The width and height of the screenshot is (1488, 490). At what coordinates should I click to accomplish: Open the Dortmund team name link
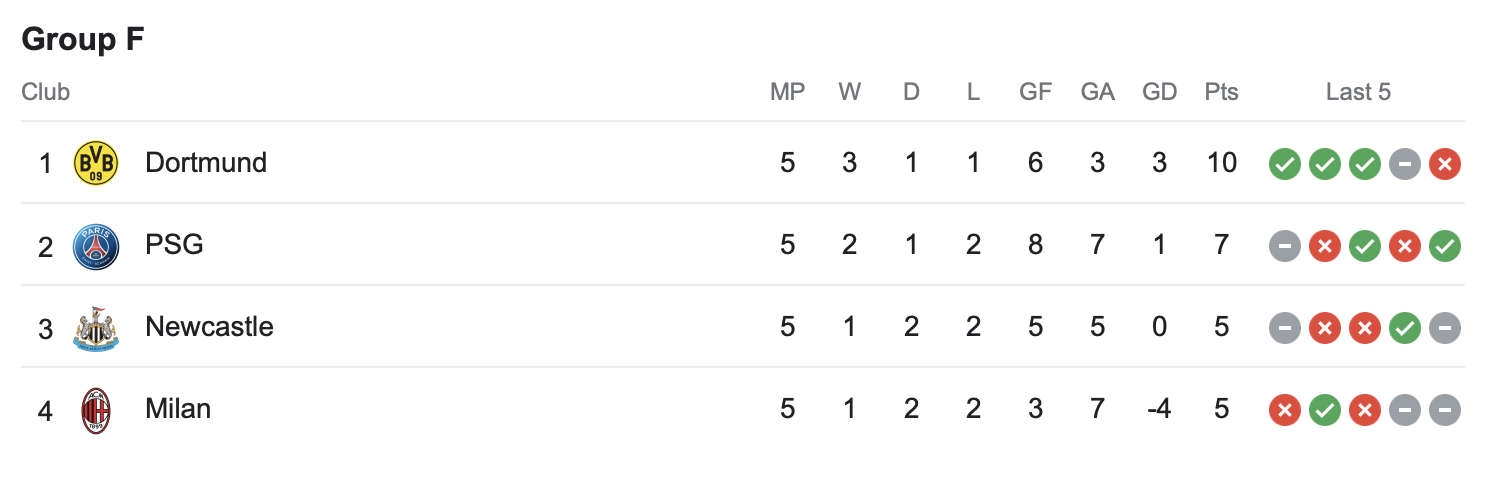pos(206,162)
